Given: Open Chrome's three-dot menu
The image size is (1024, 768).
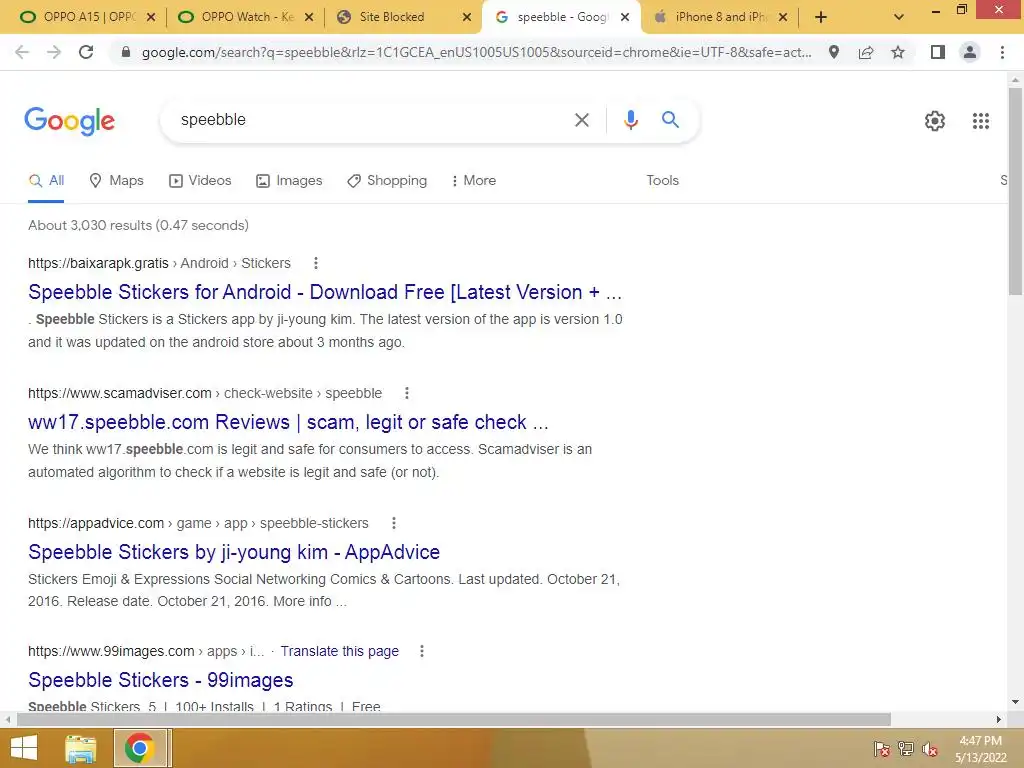Looking at the screenshot, I should [1002, 52].
